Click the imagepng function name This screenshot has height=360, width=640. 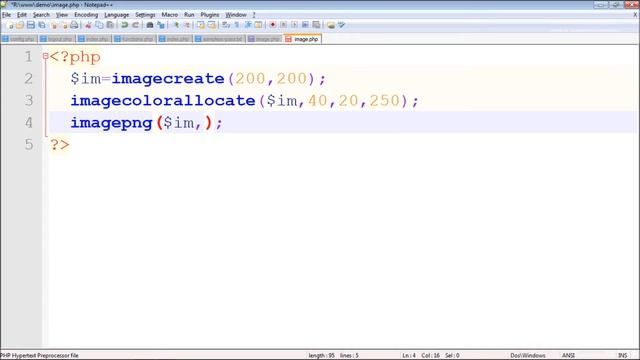tap(111, 122)
